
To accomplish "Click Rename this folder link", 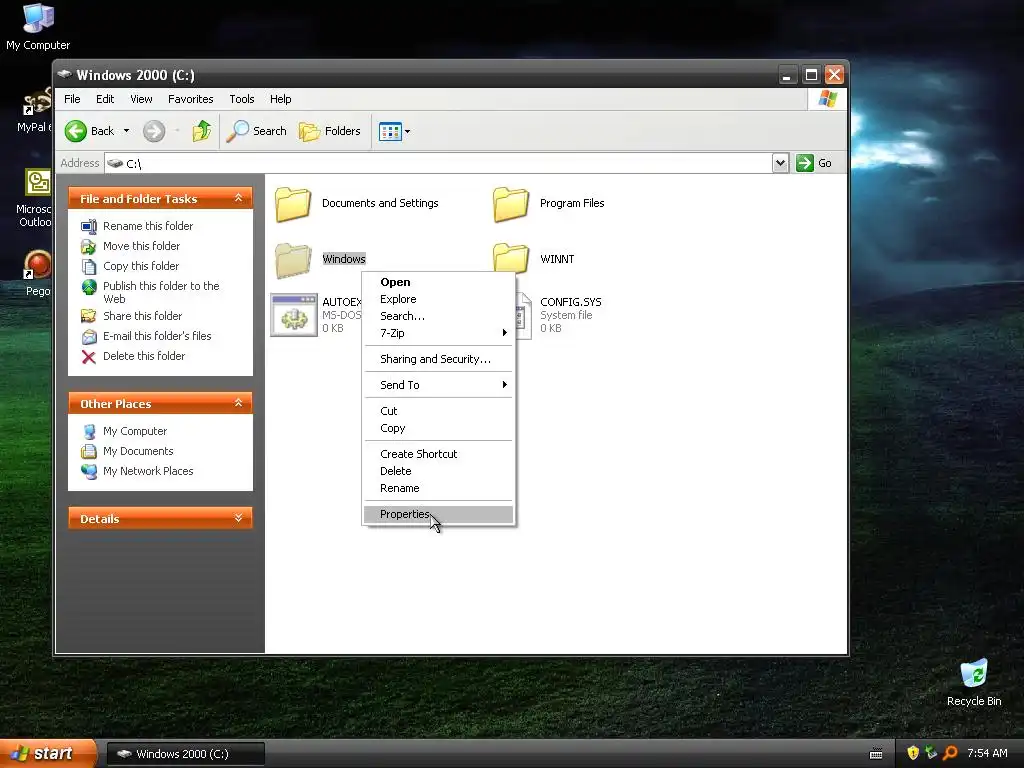I will point(148,226).
